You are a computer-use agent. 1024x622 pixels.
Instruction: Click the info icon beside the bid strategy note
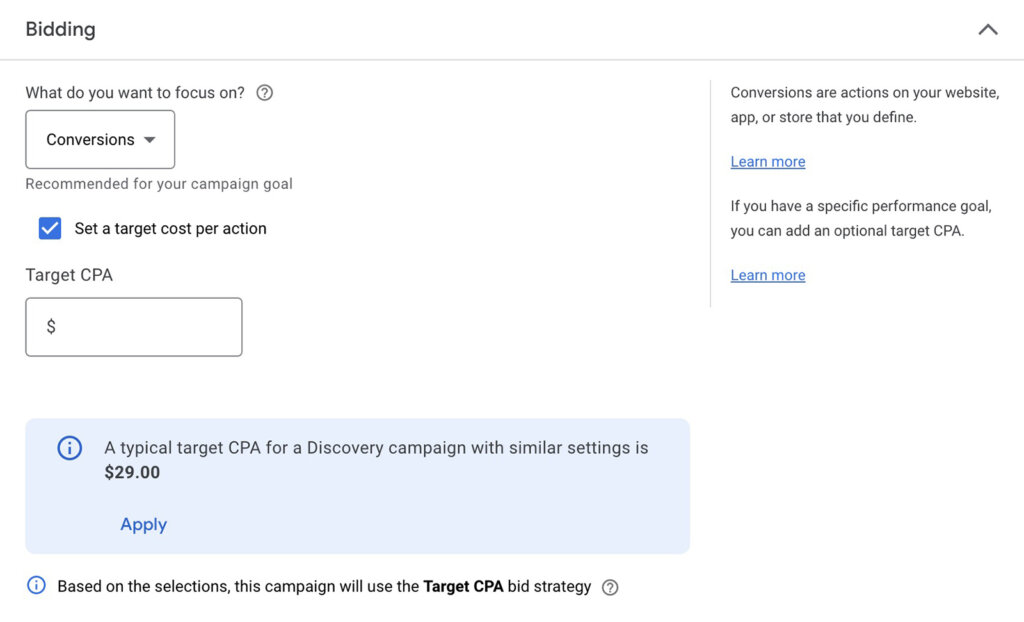(36, 586)
